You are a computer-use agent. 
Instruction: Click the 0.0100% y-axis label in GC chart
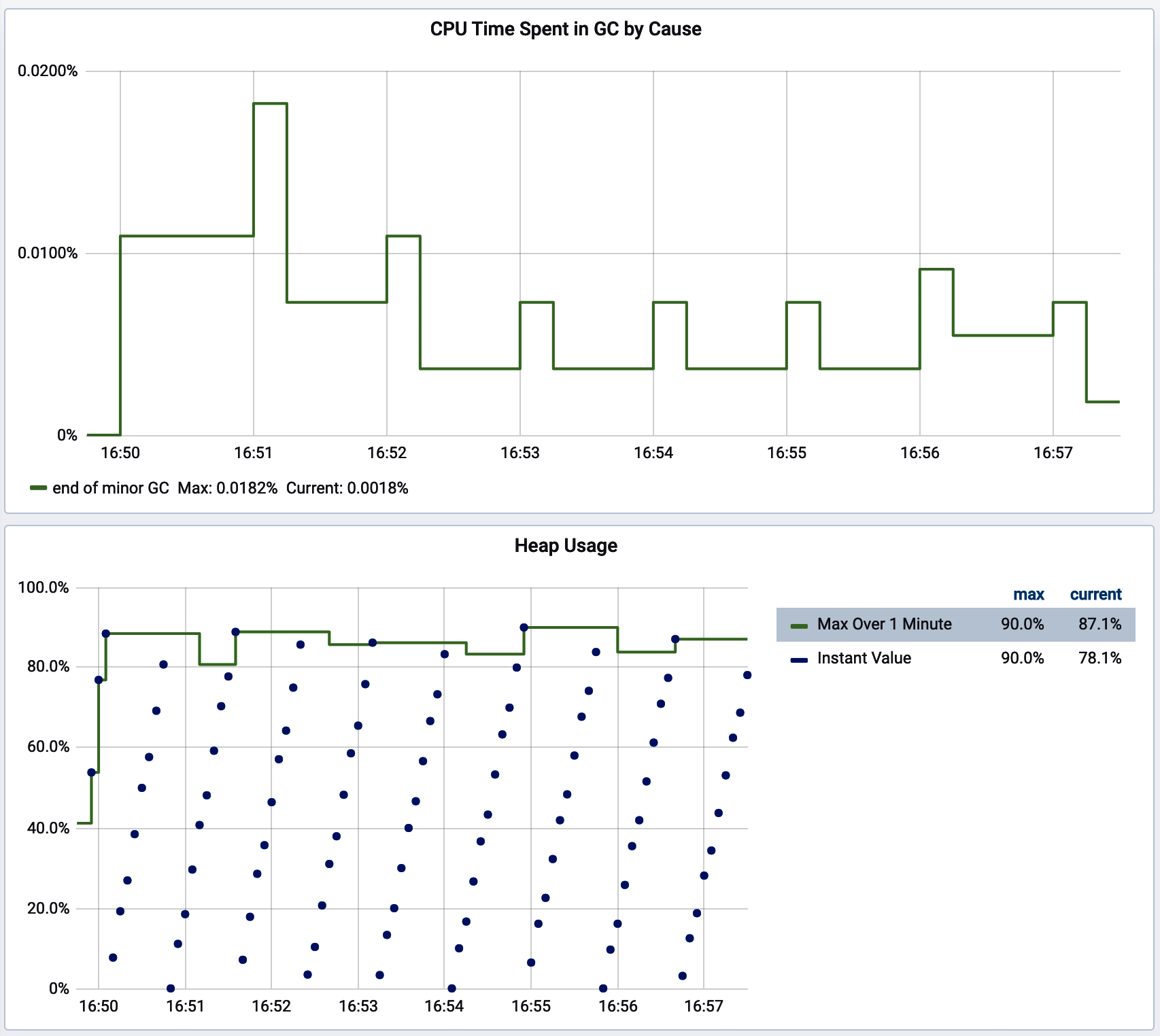(48, 254)
